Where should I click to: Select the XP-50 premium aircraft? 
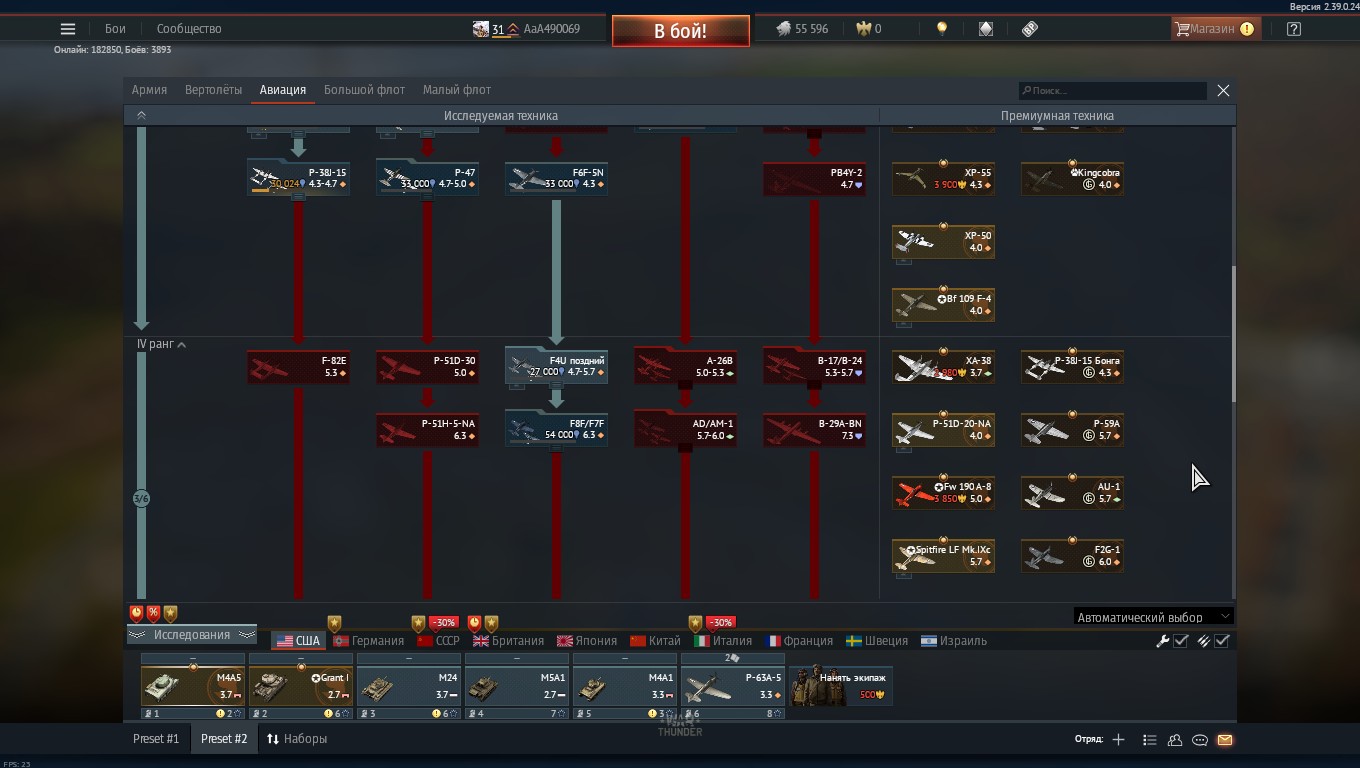coord(943,242)
